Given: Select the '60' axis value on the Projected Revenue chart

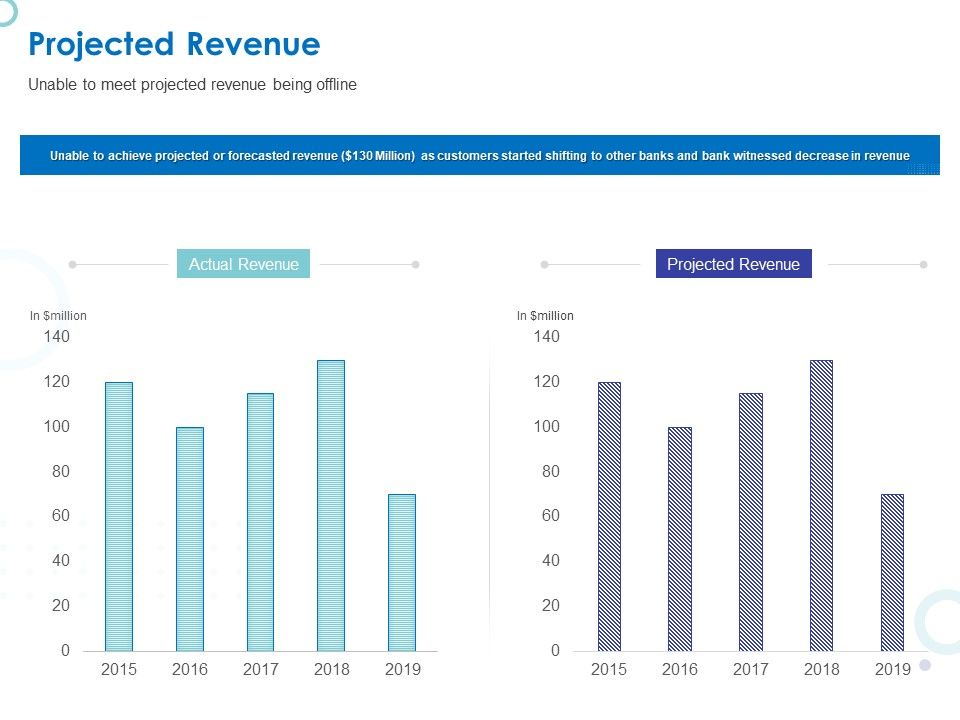Looking at the screenshot, I should 550,516.
